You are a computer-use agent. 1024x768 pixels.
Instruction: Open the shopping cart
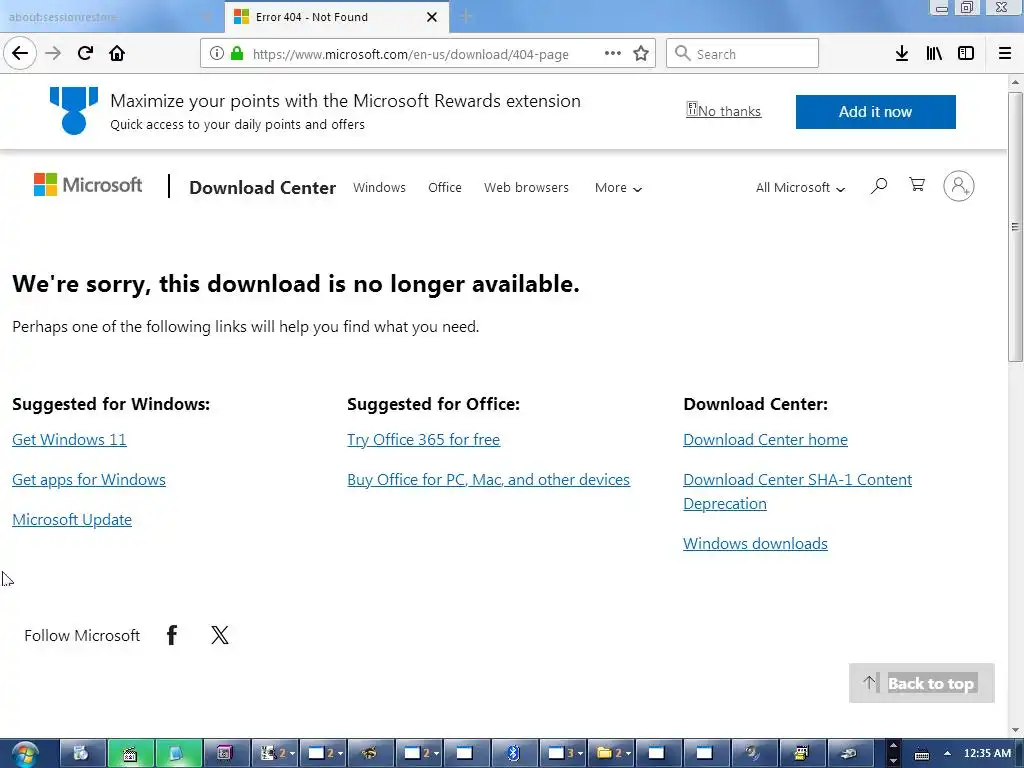click(x=917, y=185)
